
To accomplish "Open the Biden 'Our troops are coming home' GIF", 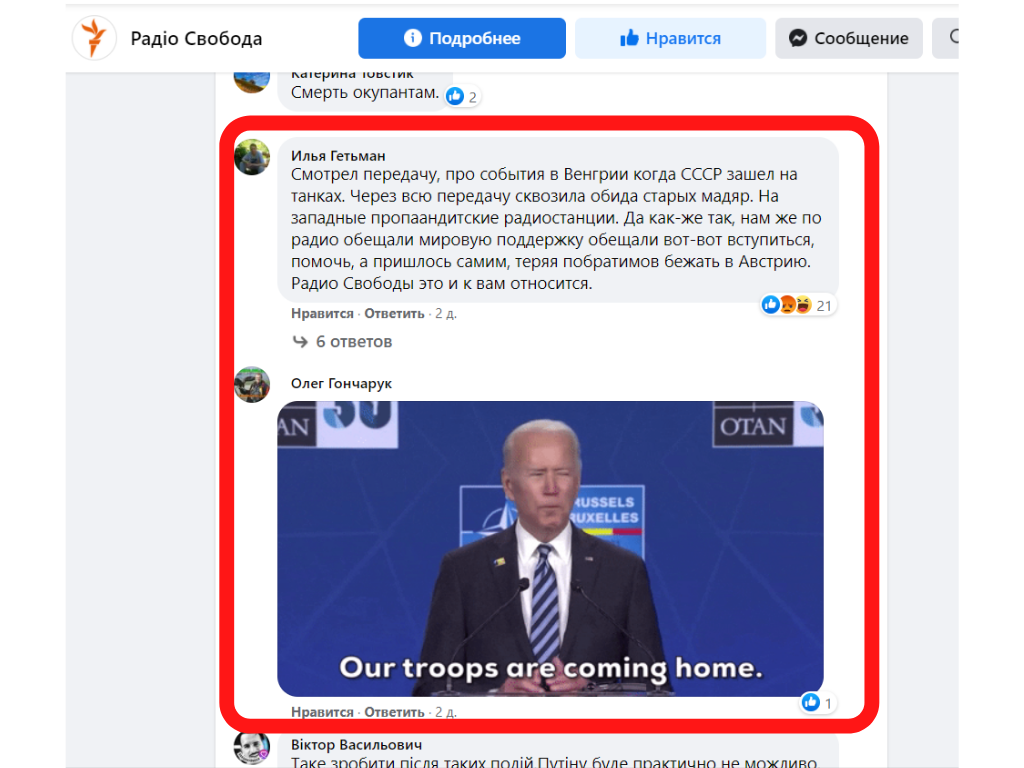I will click(550, 549).
